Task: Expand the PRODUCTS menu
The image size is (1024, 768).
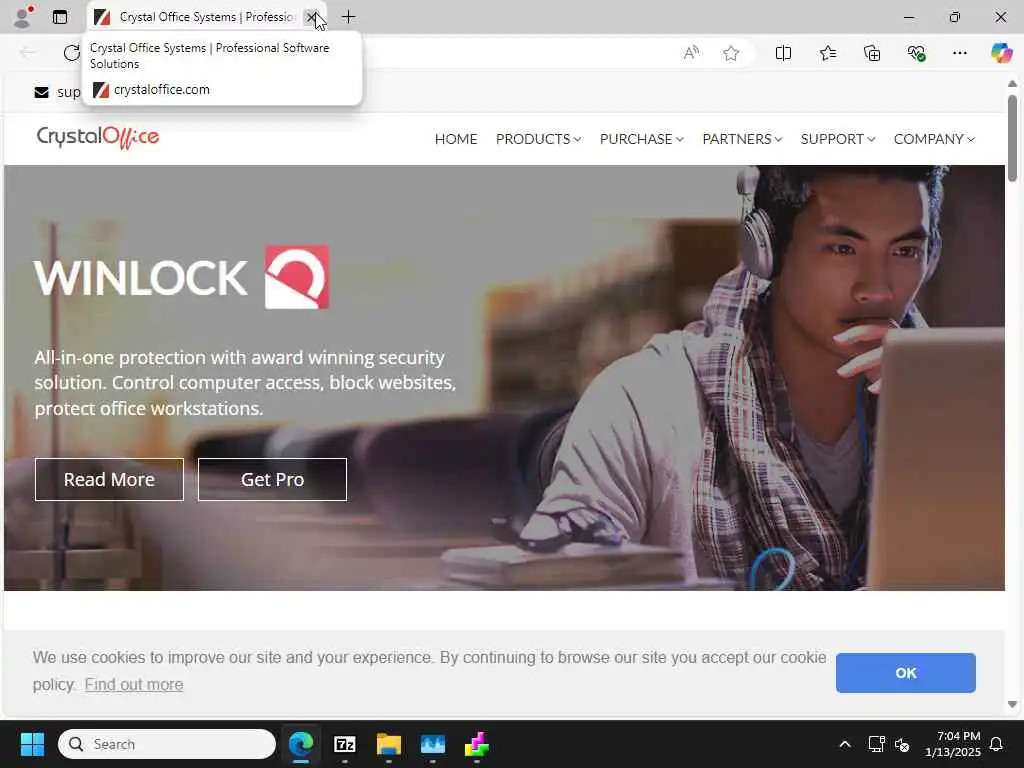Action: [x=538, y=139]
